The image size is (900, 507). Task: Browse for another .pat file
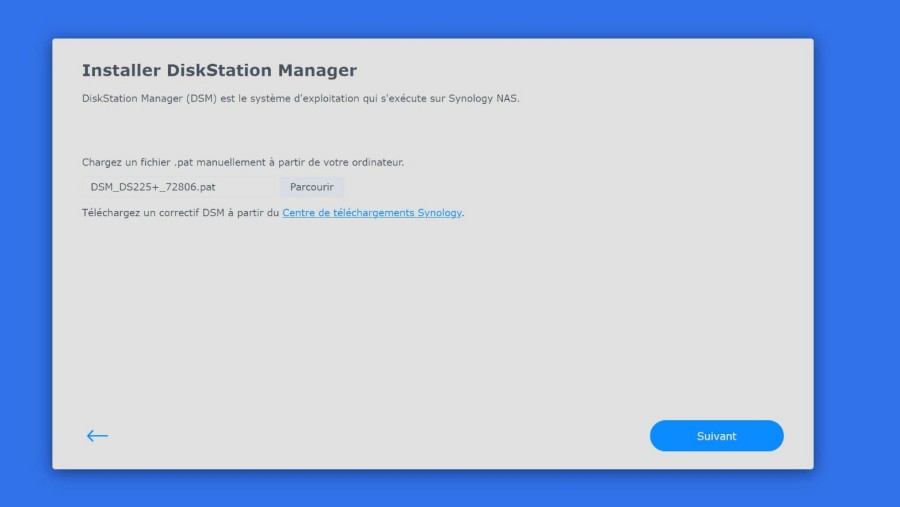tap(312, 187)
